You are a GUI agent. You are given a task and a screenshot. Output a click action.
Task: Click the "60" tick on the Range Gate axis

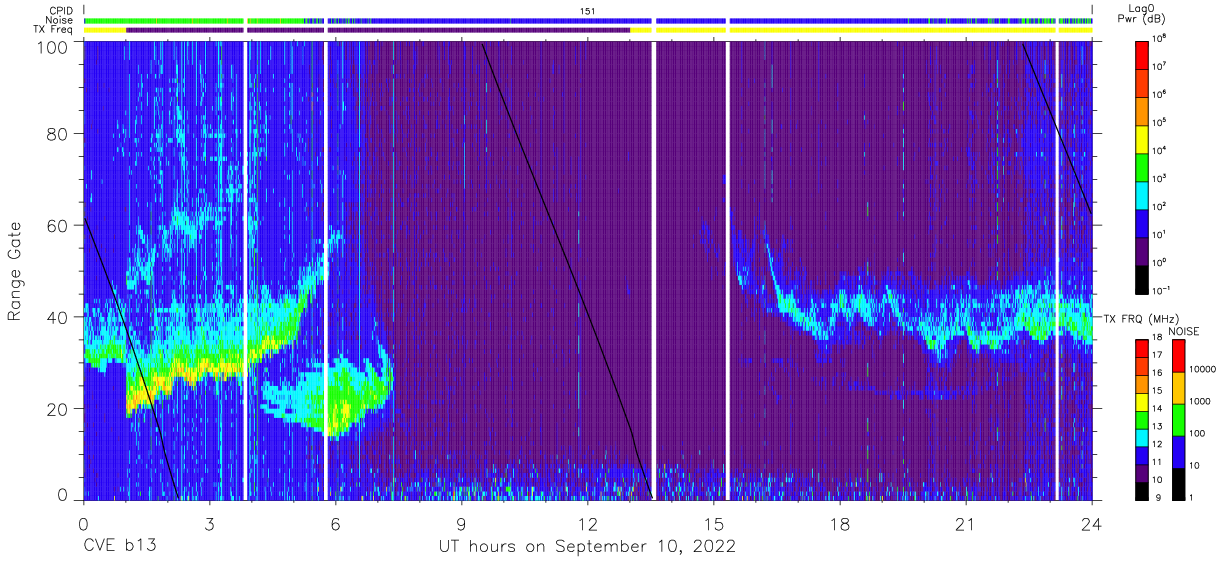coord(59,226)
